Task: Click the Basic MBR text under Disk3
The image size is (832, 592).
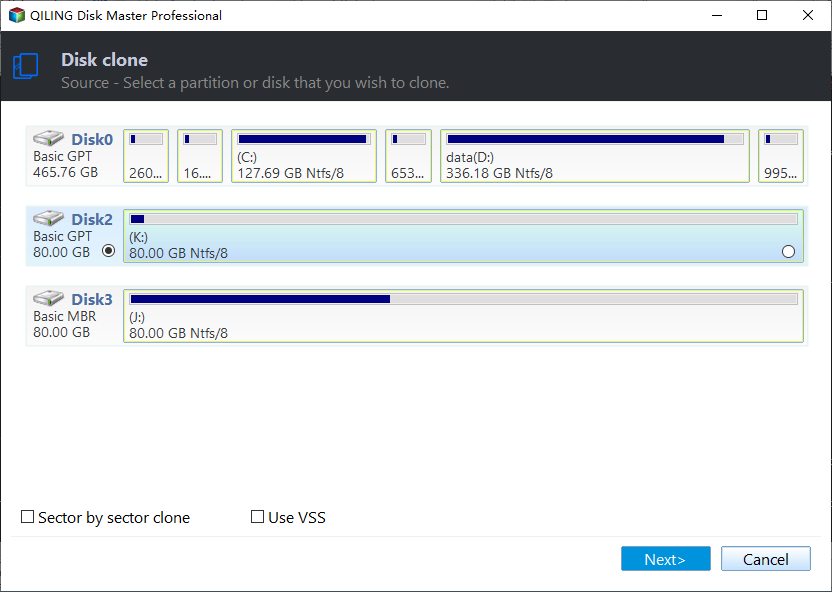Action: coord(65,316)
